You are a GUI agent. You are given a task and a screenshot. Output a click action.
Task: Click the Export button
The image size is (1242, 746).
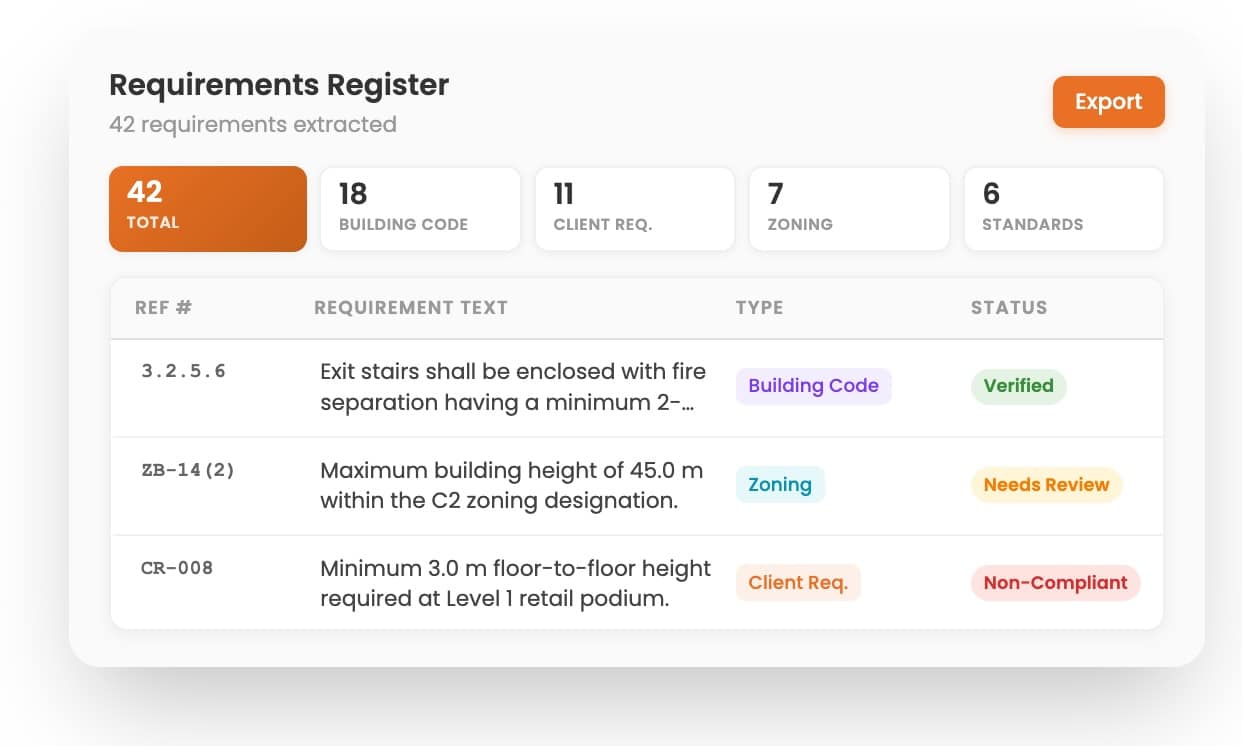point(1108,102)
